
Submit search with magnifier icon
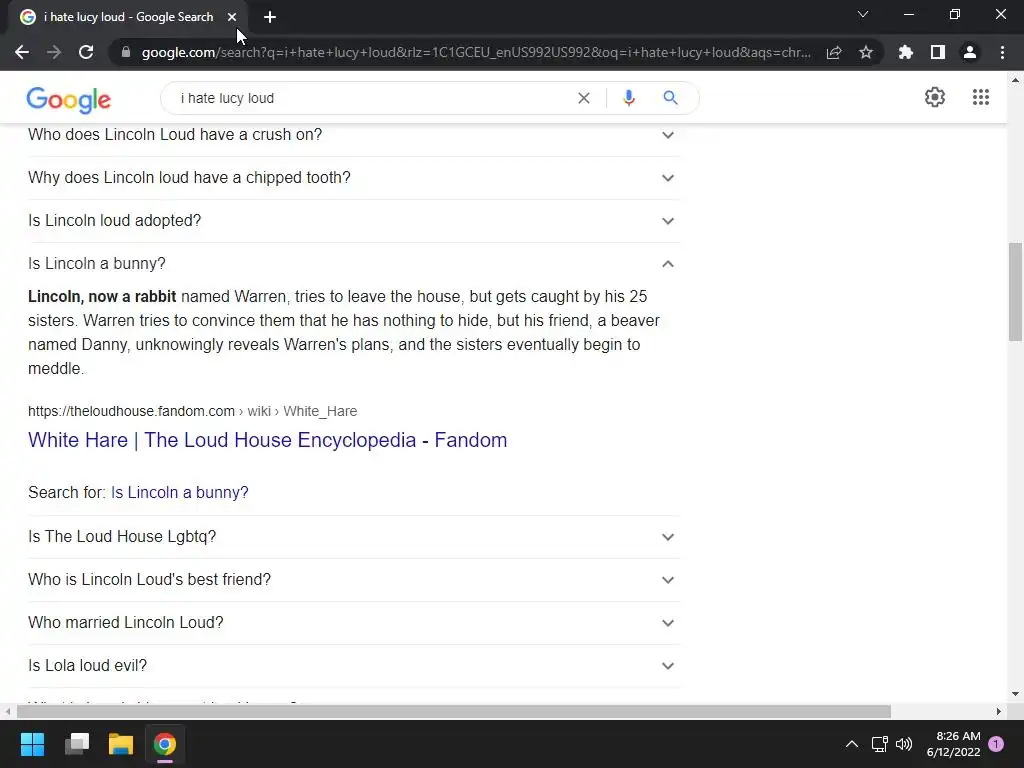click(x=670, y=98)
